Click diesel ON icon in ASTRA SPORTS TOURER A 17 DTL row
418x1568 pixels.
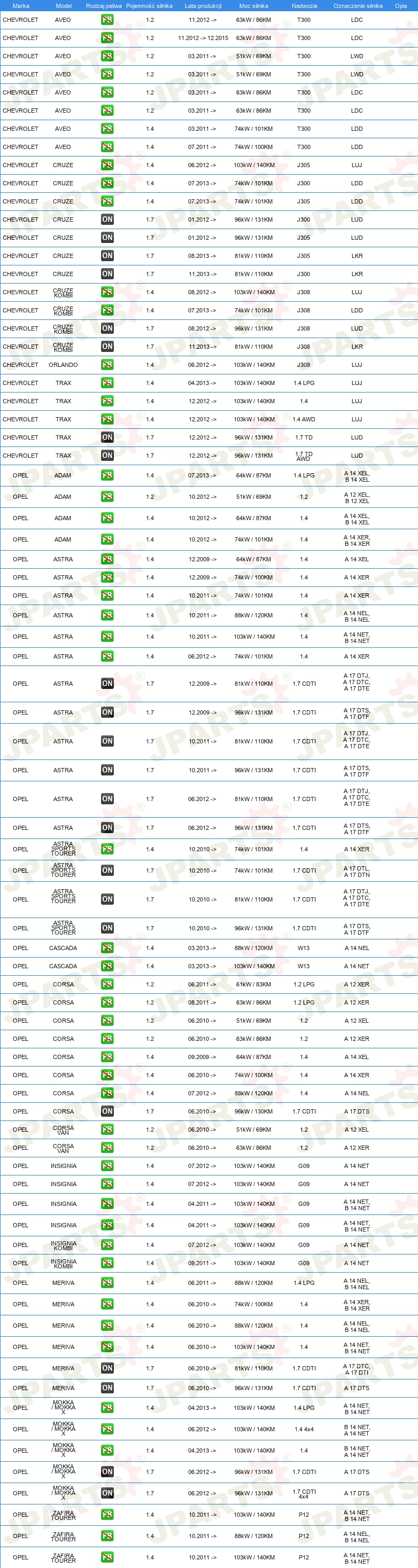pos(107,871)
